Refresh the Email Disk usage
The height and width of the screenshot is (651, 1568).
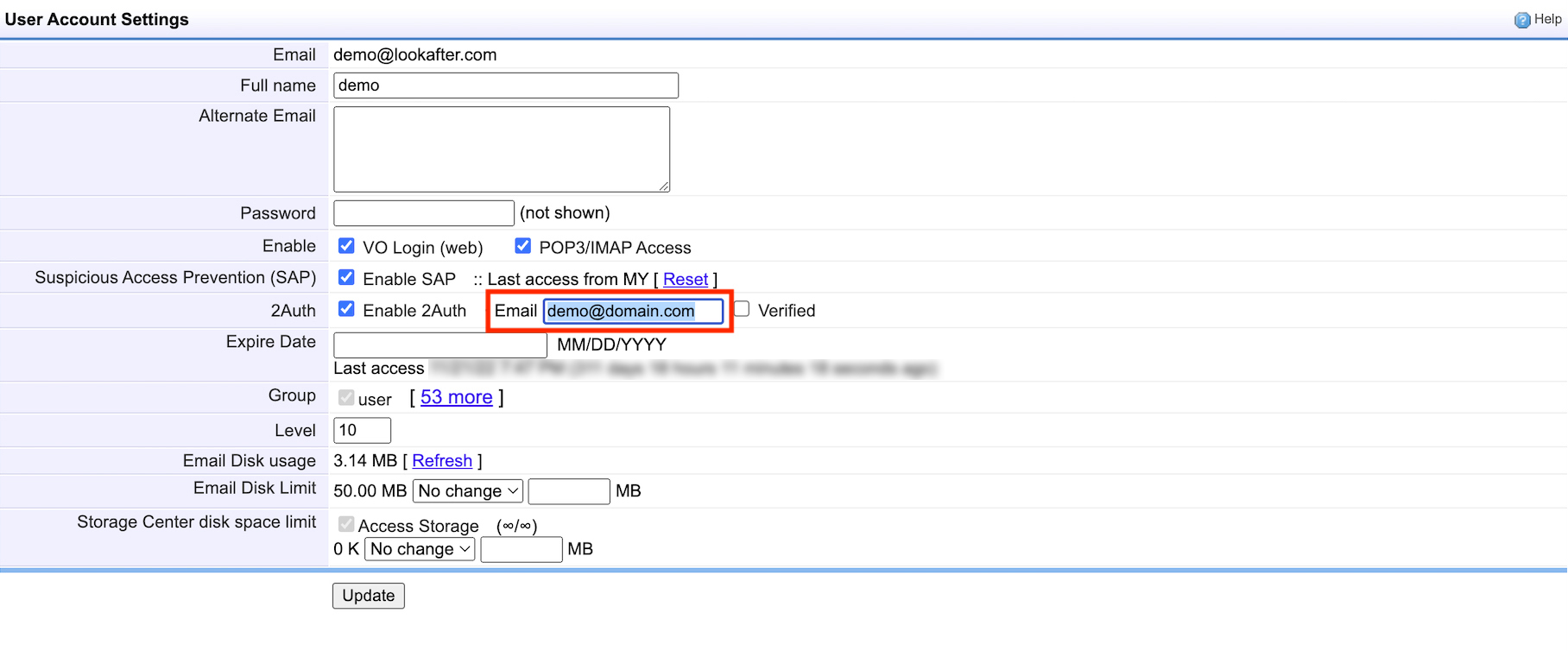(x=442, y=461)
